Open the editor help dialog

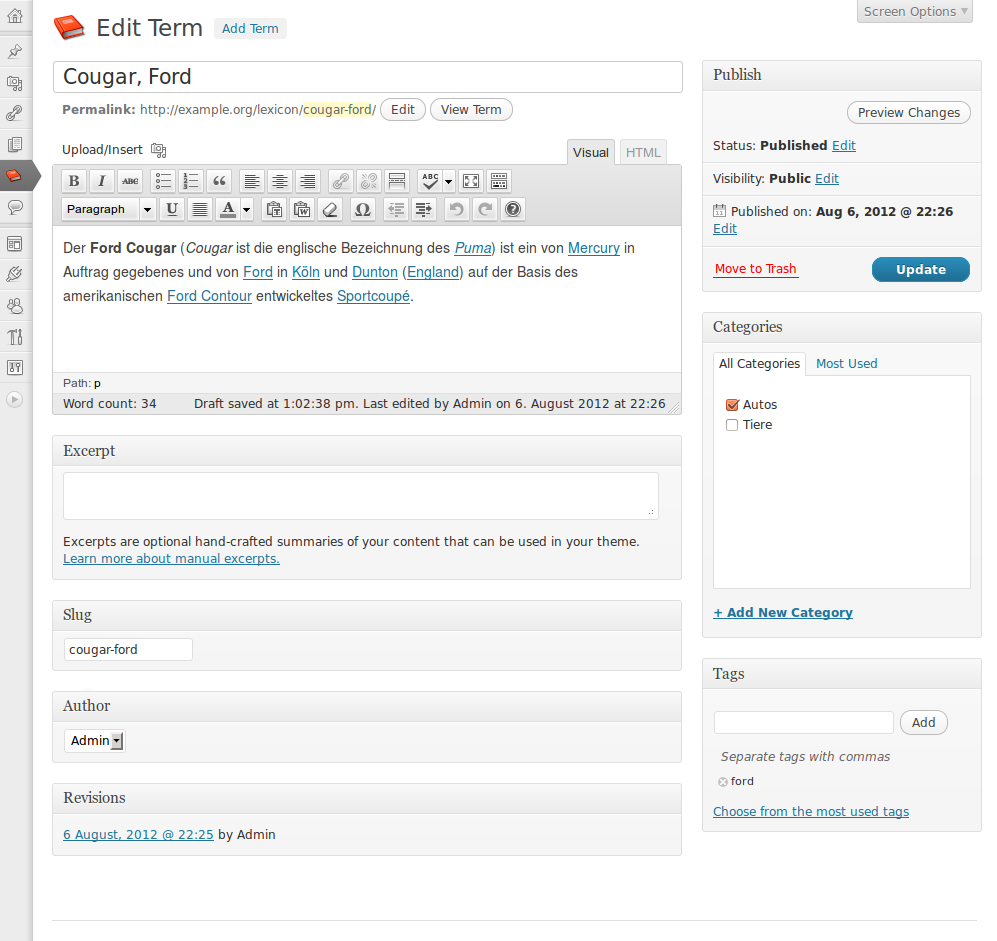point(512,209)
